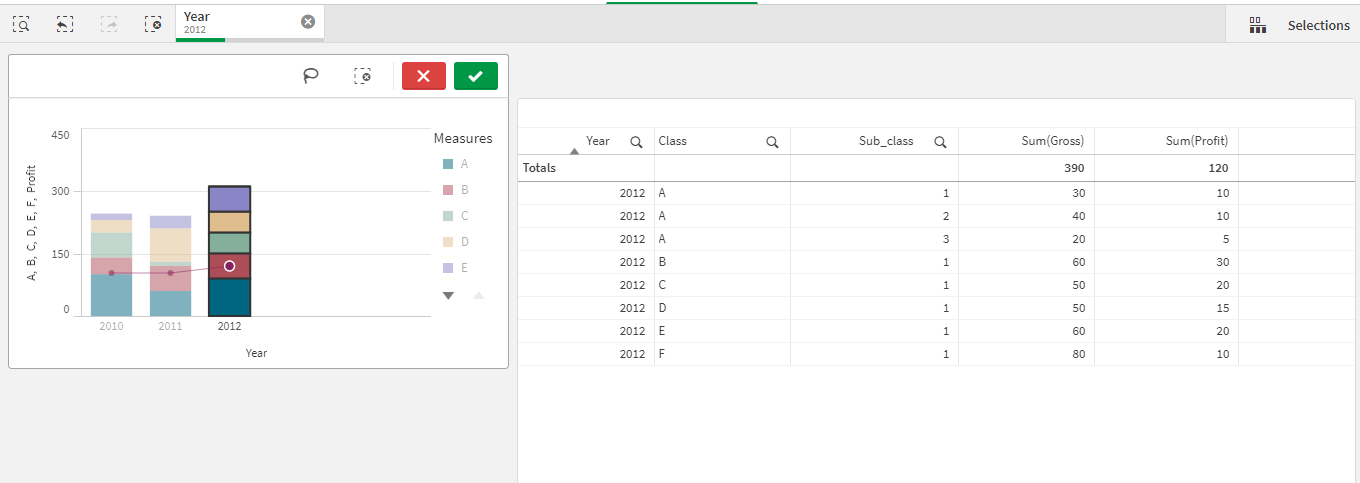Select Class B cell in table
This screenshot has width=1360, height=483.
click(722, 262)
